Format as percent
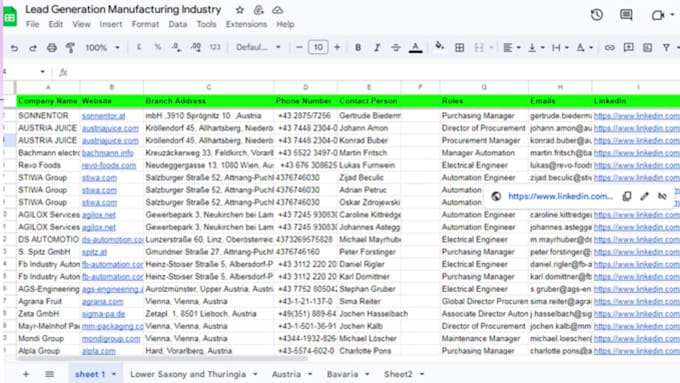Image resolution: width=680 pixels, height=383 pixels. [x=158, y=47]
